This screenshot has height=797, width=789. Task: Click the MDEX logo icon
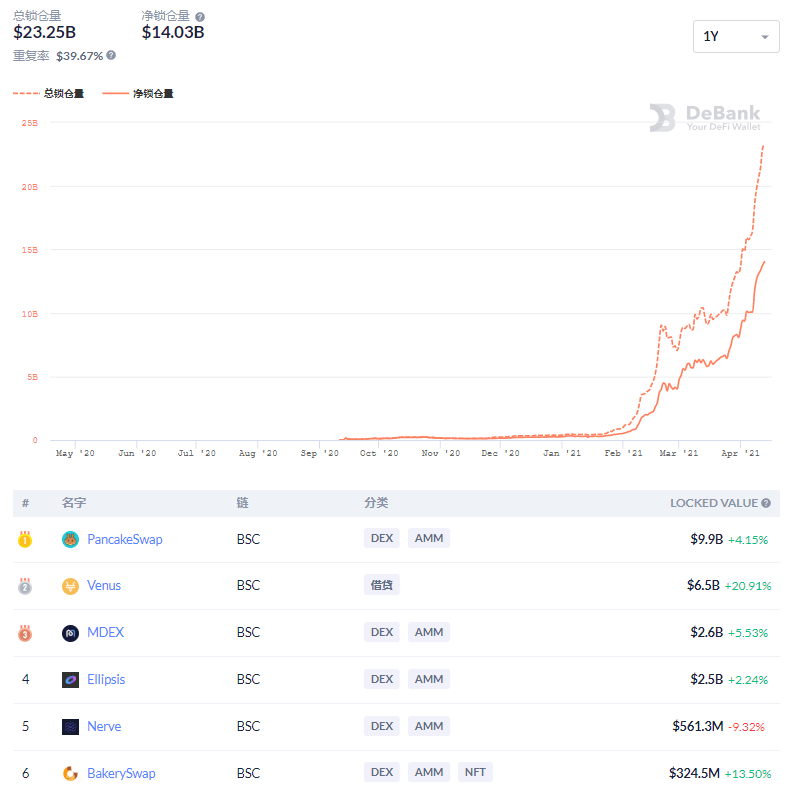(70, 633)
